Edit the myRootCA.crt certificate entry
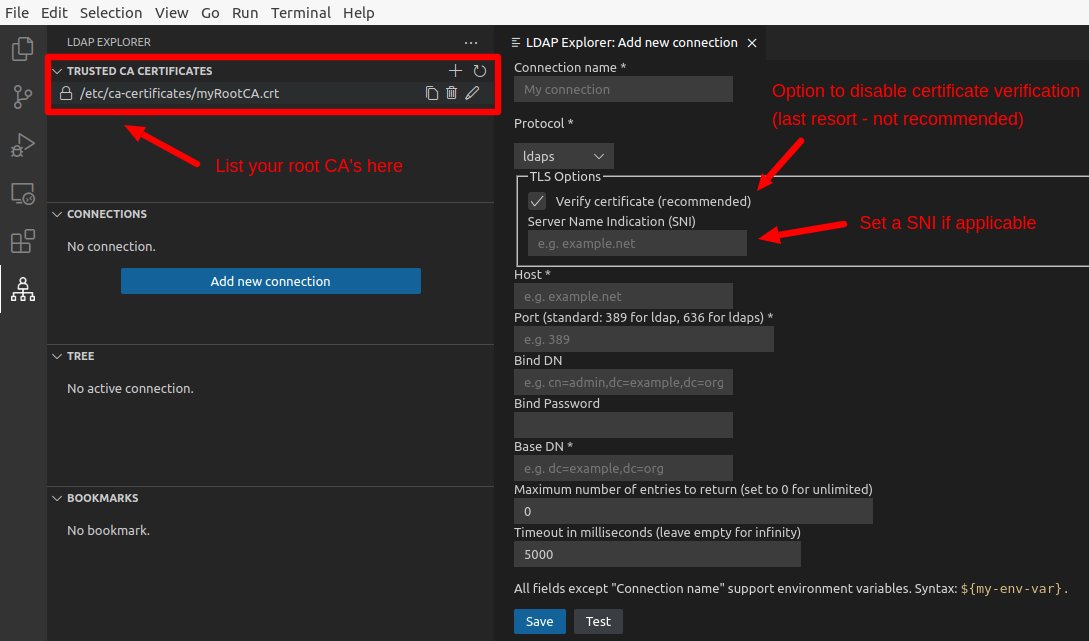The width and height of the screenshot is (1089, 641). click(472, 92)
